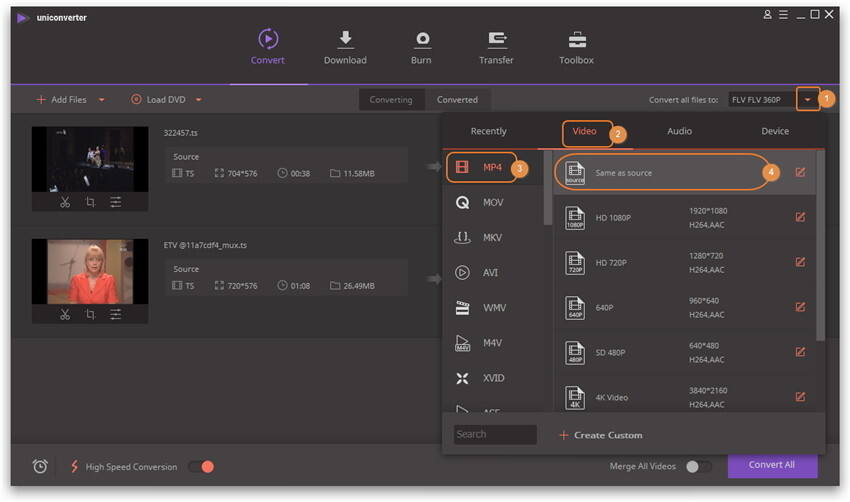Click the crop icon for 322457.ts
Image resolution: width=850 pixels, height=502 pixels.
click(x=91, y=202)
